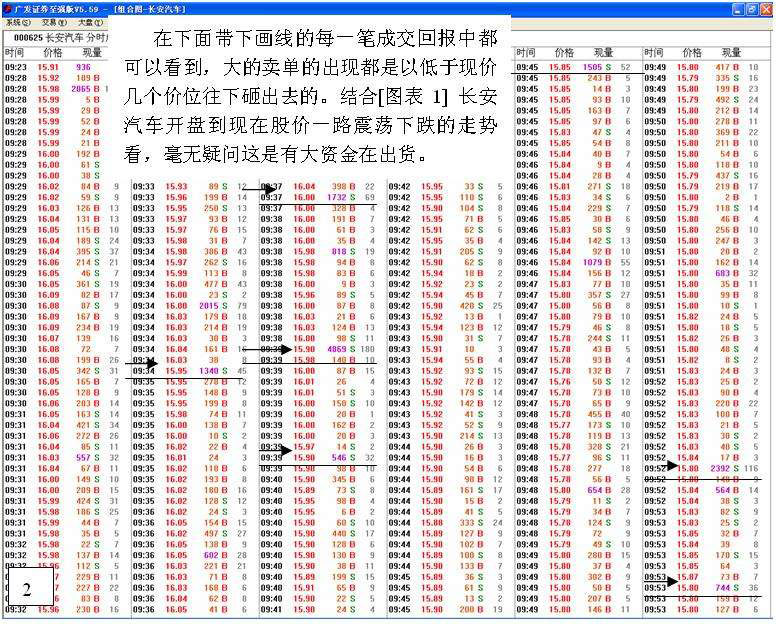Open the 交易 menu
Screen dimensions: 776x625
click(54, 22)
